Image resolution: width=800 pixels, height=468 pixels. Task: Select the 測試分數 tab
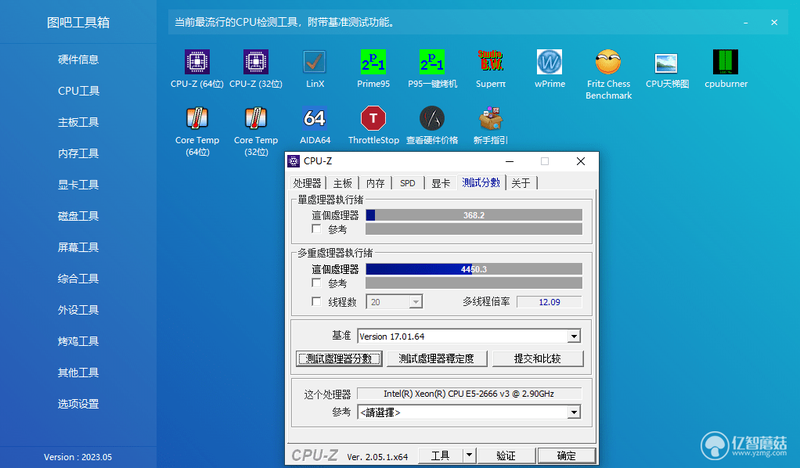[481, 182]
